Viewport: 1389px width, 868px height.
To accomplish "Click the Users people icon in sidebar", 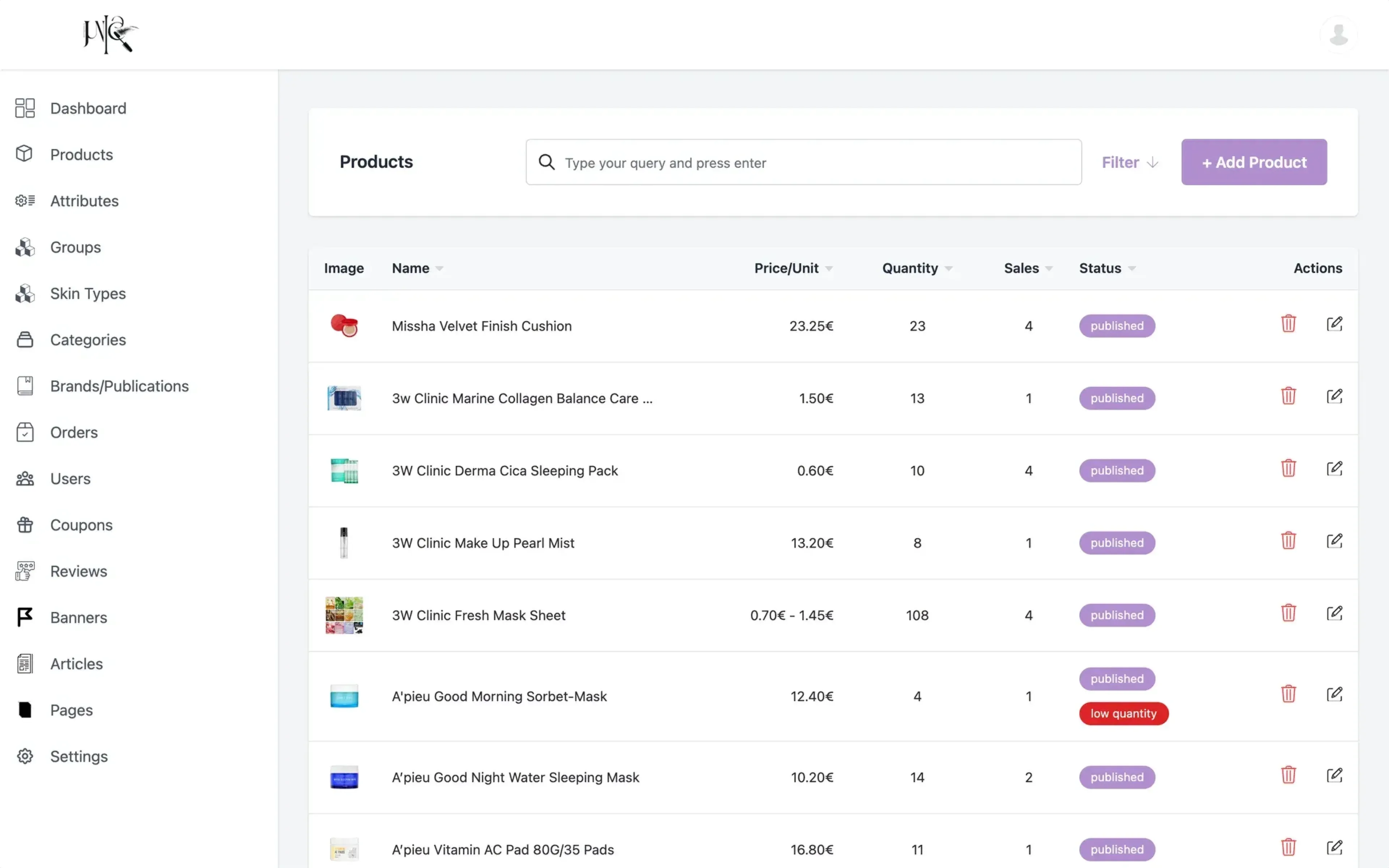I will point(25,478).
